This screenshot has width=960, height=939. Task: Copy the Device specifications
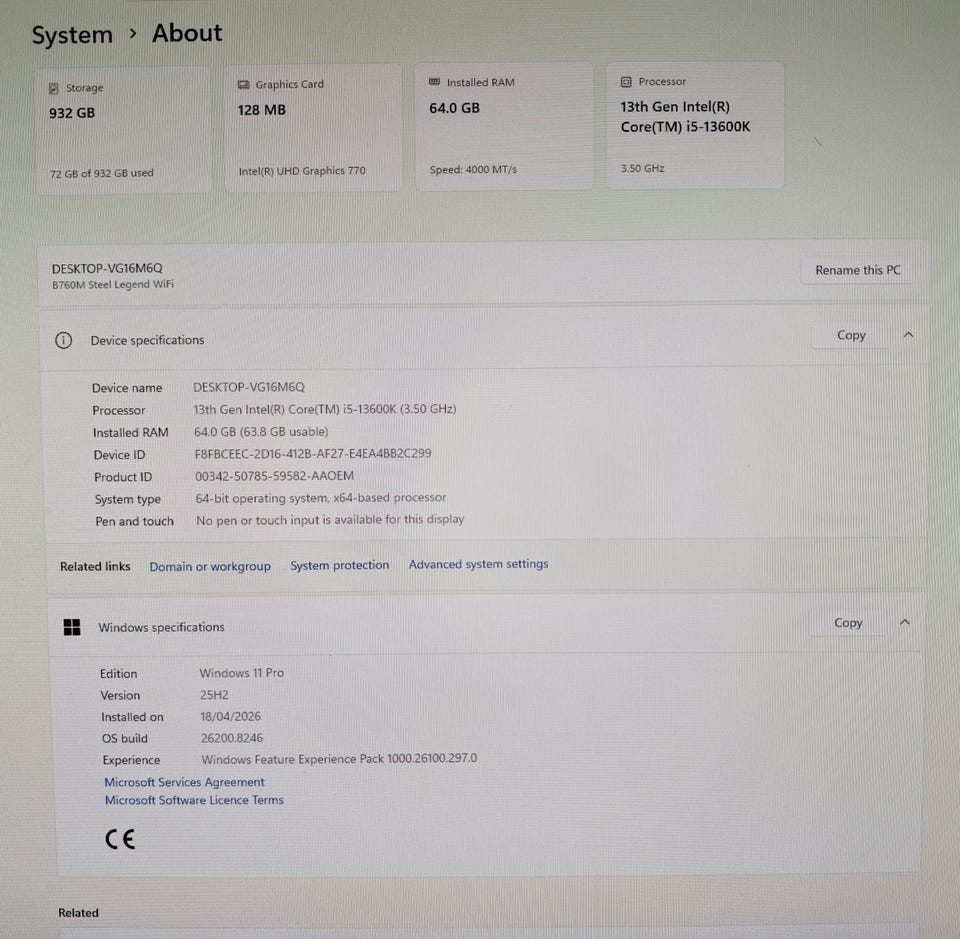(x=850, y=335)
